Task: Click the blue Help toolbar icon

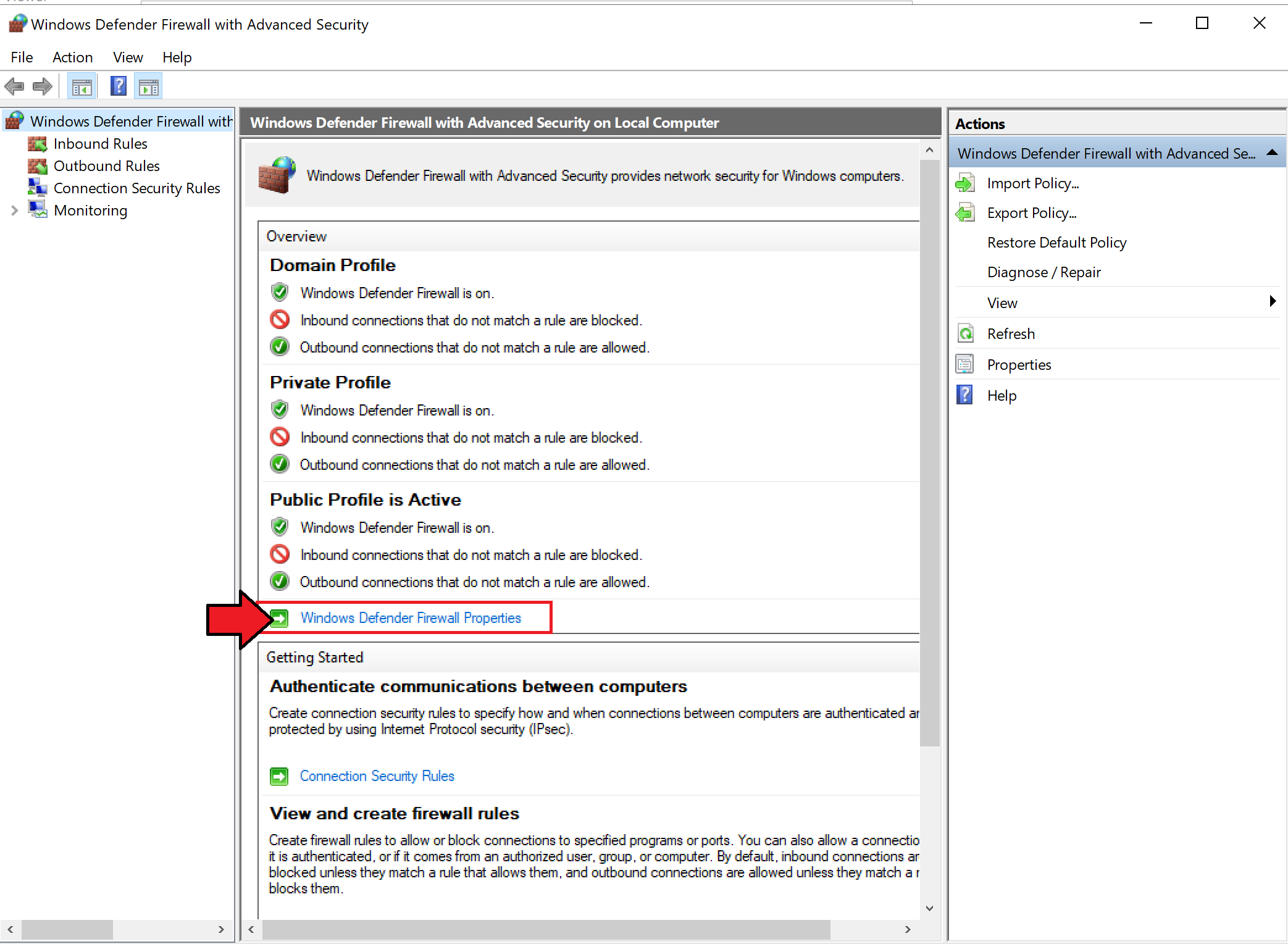Action: pos(118,86)
